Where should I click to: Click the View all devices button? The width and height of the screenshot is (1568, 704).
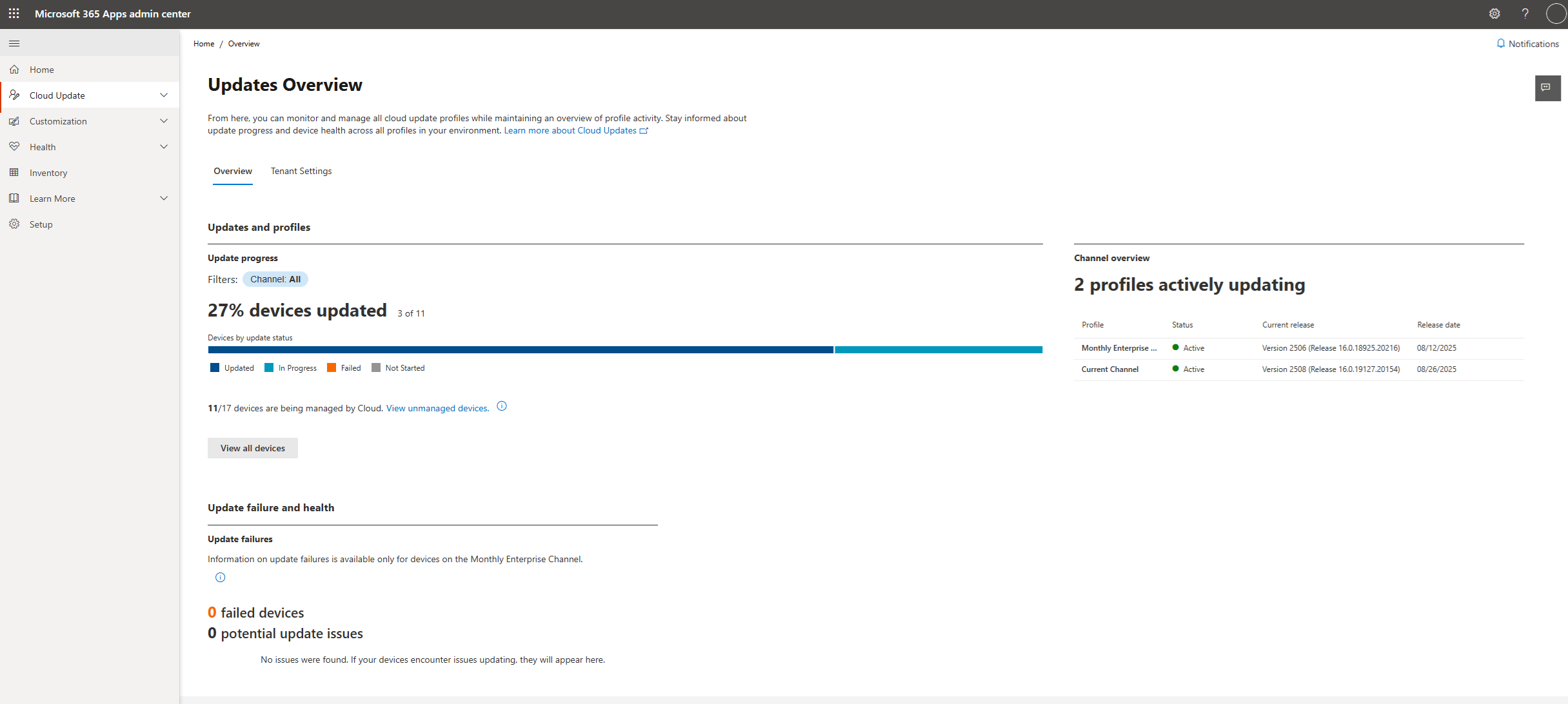253,448
